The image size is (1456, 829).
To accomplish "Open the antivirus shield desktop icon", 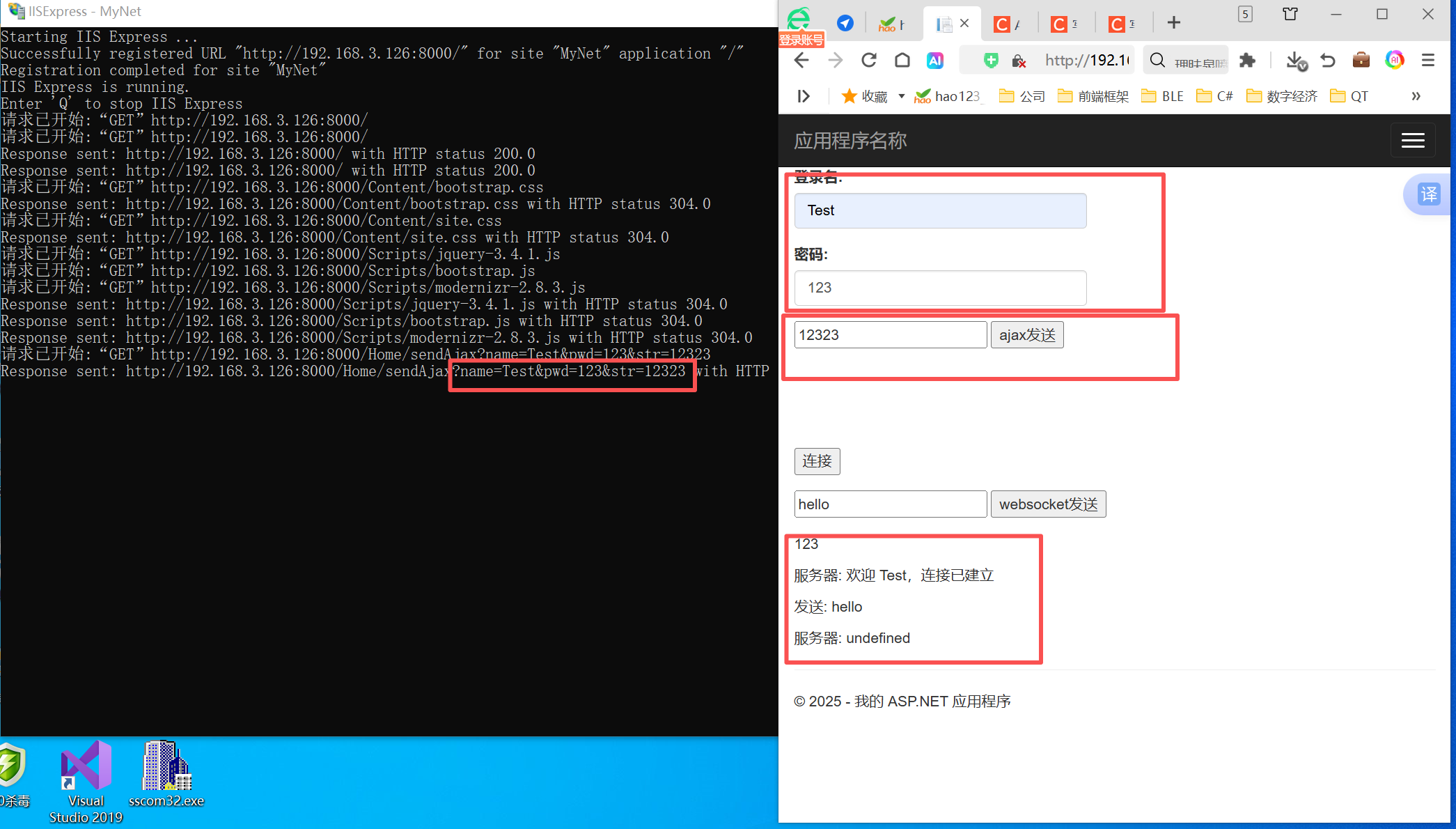I will click(13, 775).
